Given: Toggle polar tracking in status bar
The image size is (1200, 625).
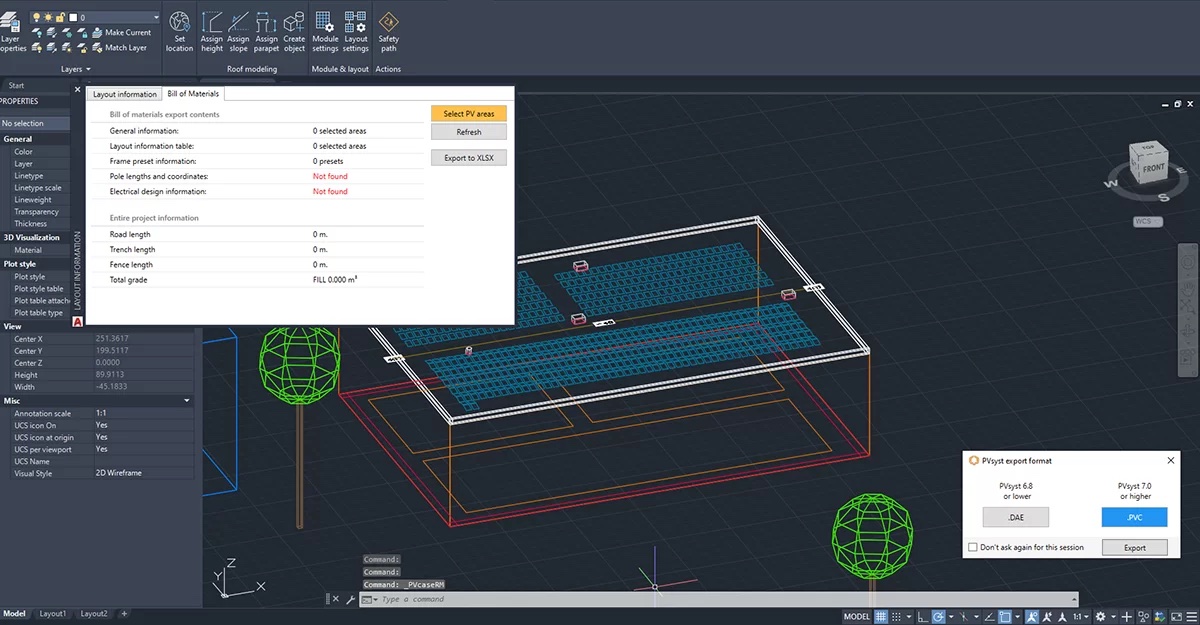Looking at the screenshot, I should click(x=937, y=617).
